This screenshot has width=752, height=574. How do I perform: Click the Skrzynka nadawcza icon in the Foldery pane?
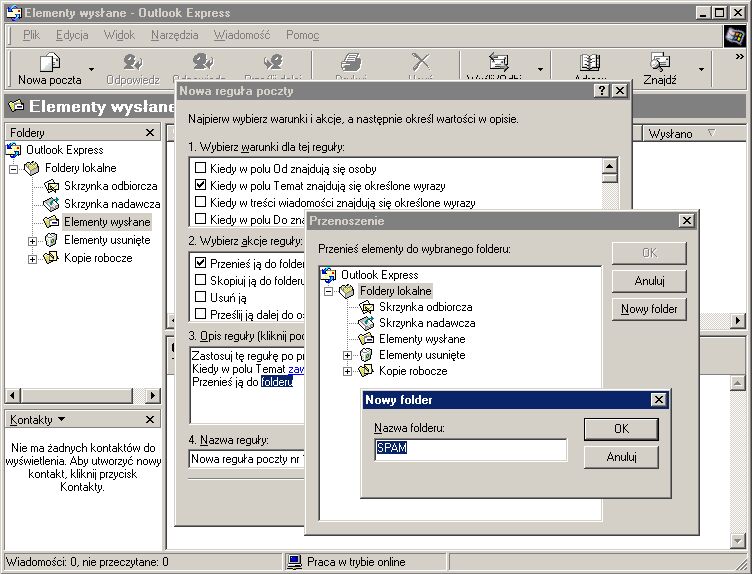51,204
